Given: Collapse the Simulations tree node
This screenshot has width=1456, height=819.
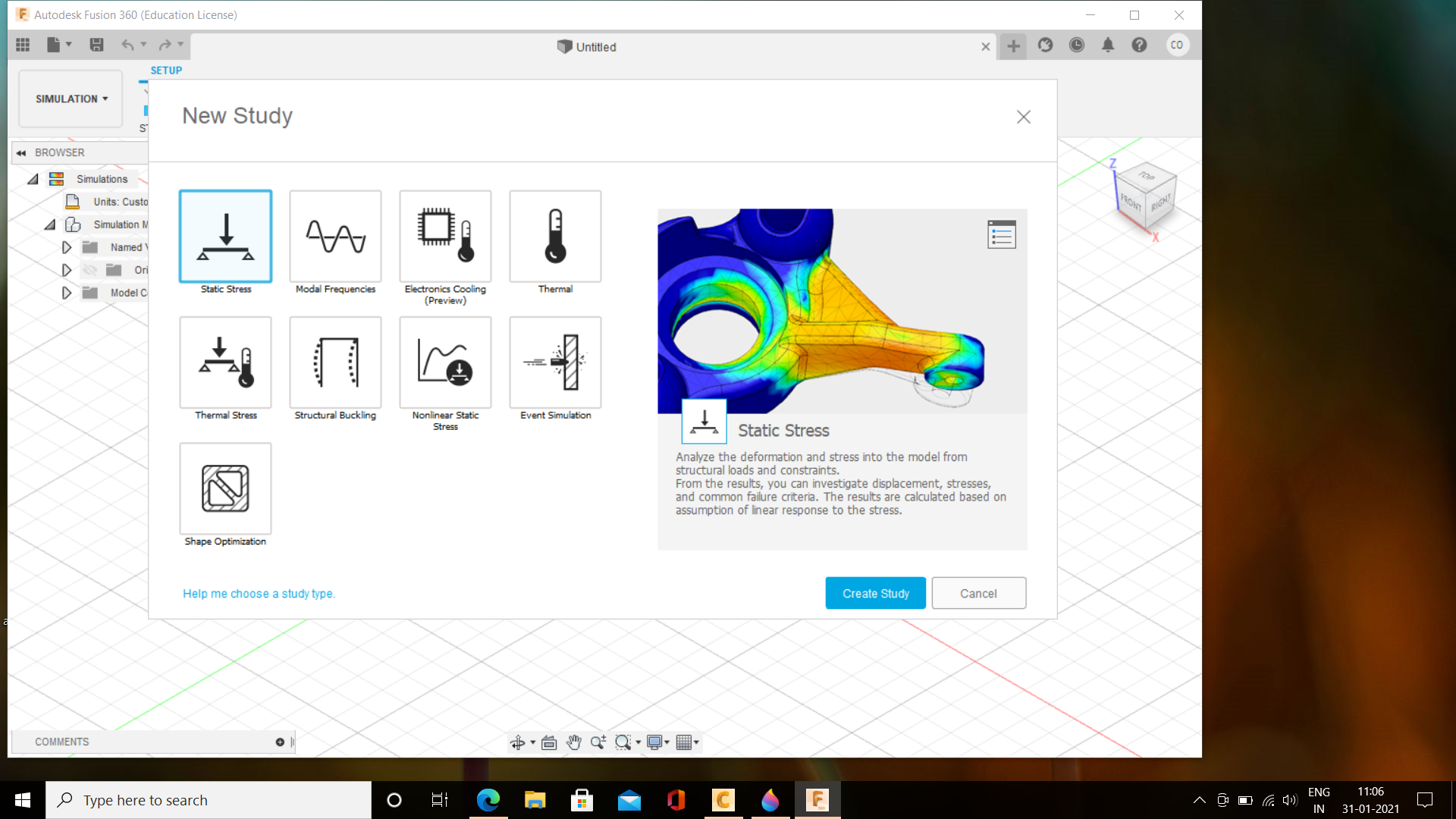Looking at the screenshot, I should pos(32,179).
